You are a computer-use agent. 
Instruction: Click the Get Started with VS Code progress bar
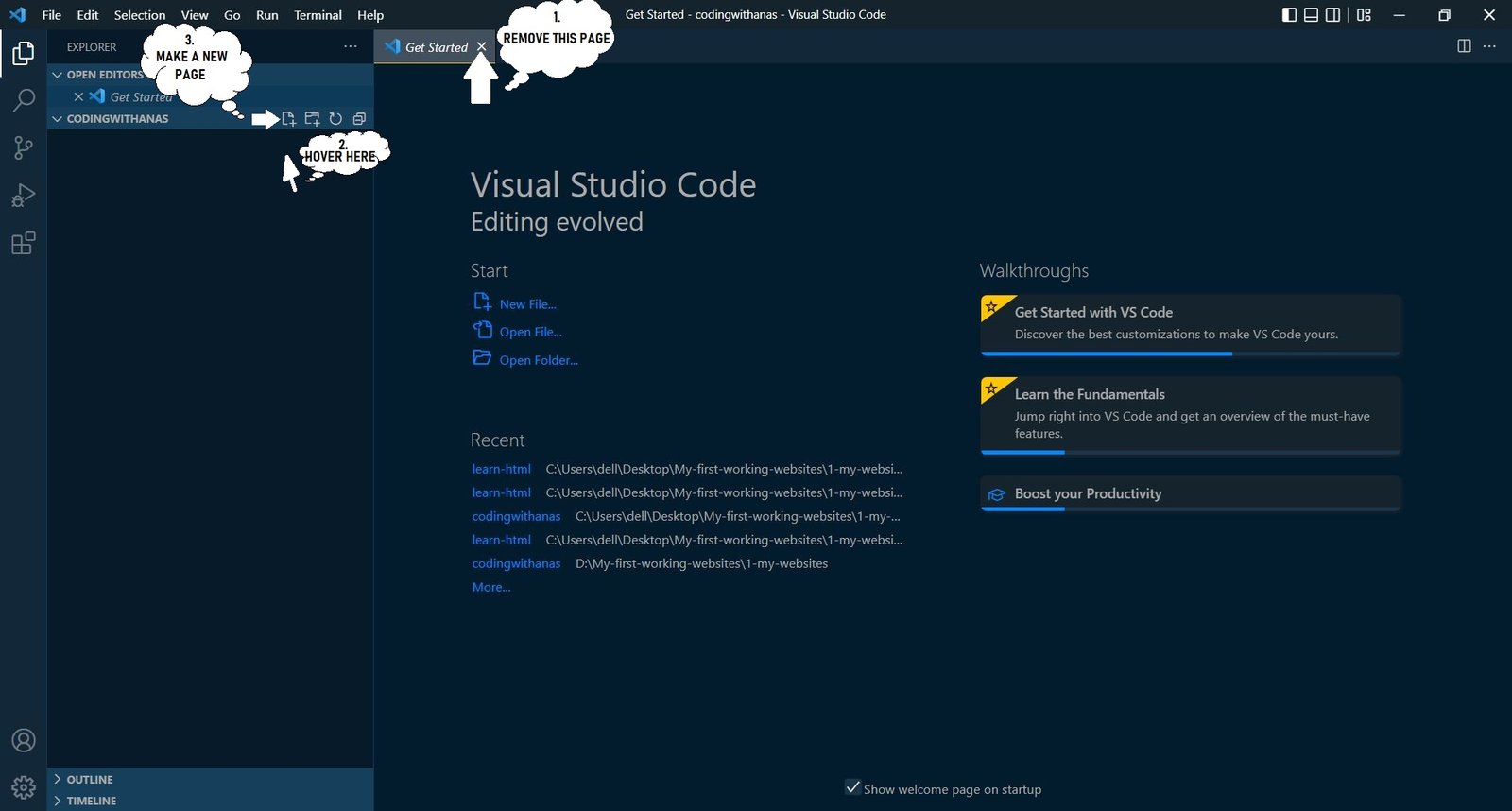(x=1191, y=354)
